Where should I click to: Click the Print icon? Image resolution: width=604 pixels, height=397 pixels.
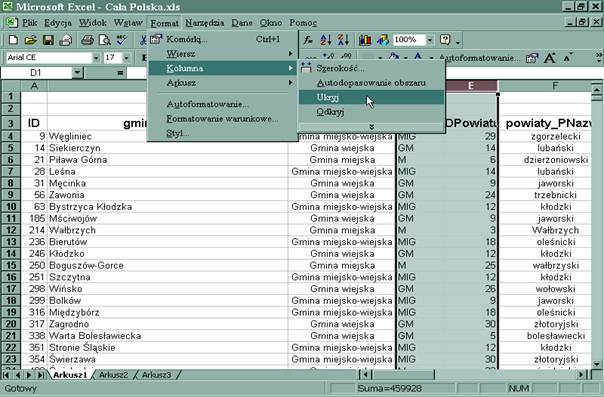coord(87,40)
